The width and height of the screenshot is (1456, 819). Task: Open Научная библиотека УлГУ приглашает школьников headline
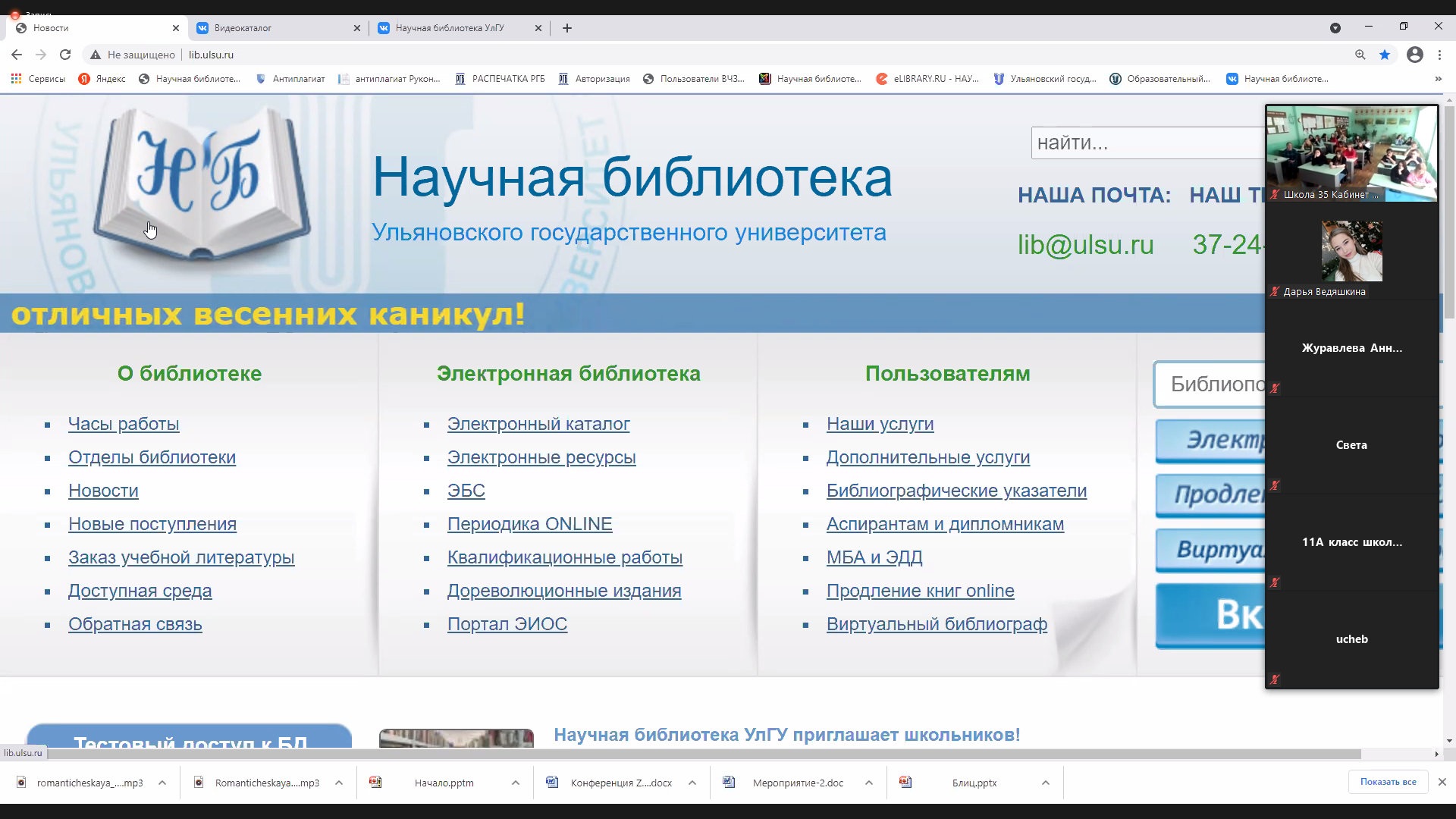coord(787,735)
